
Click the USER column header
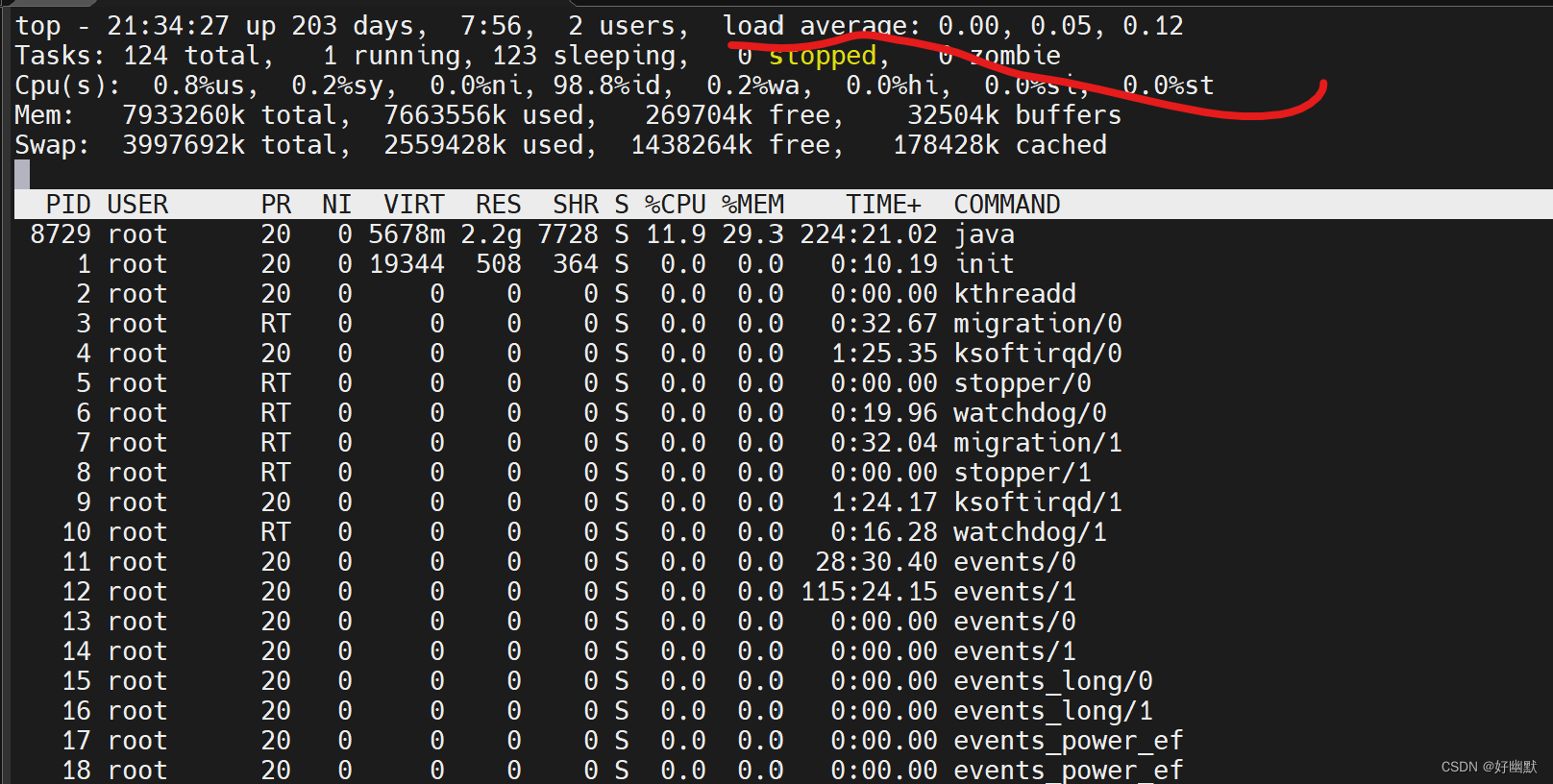[x=137, y=205]
